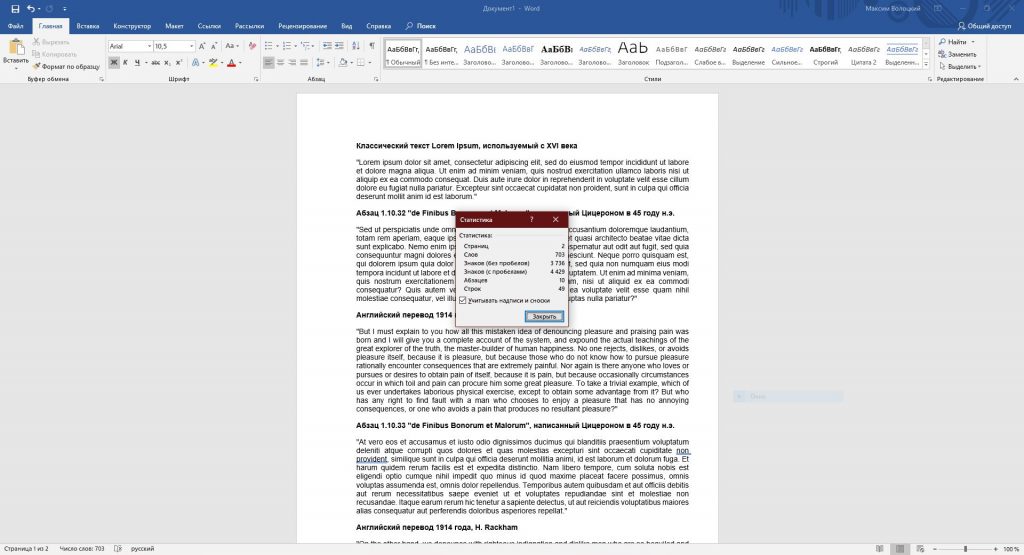Click the Replace (Заменить) button

958,54
